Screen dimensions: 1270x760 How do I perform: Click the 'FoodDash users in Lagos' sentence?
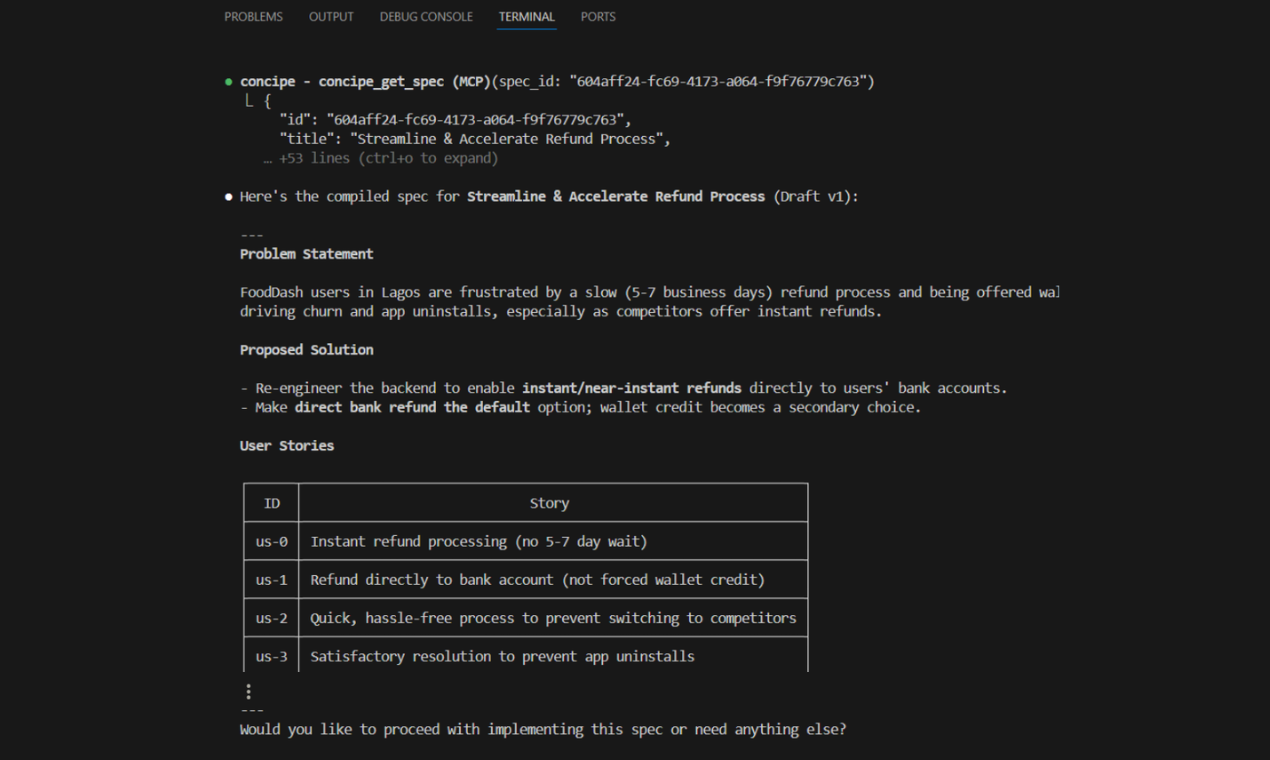pos(649,292)
